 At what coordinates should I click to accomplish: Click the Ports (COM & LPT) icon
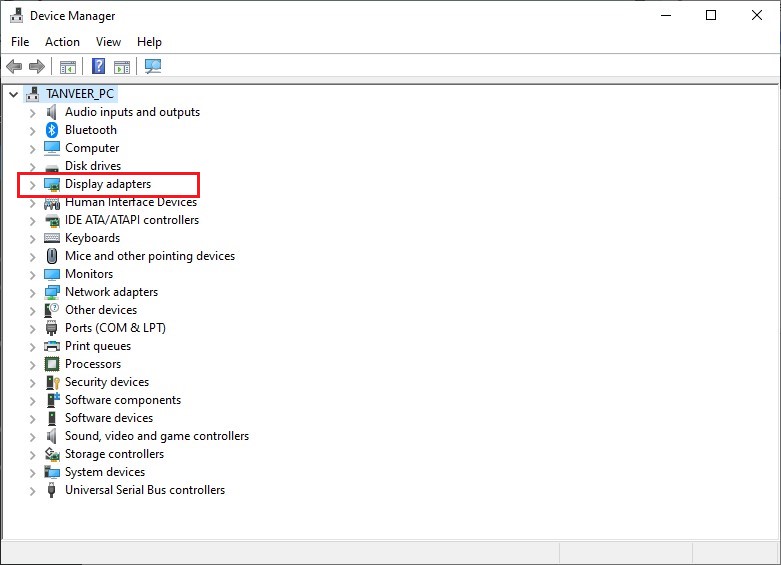[51, 328]
